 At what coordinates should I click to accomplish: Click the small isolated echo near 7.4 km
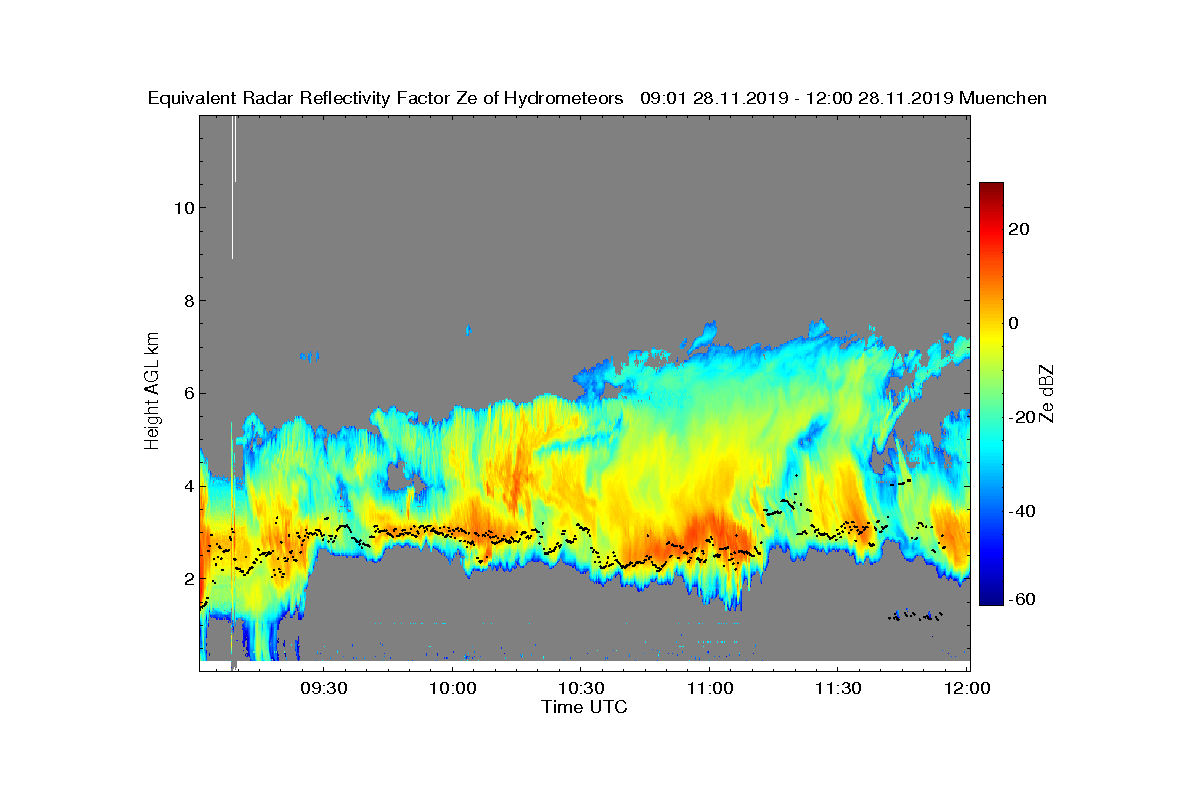[x=468, y=329]
